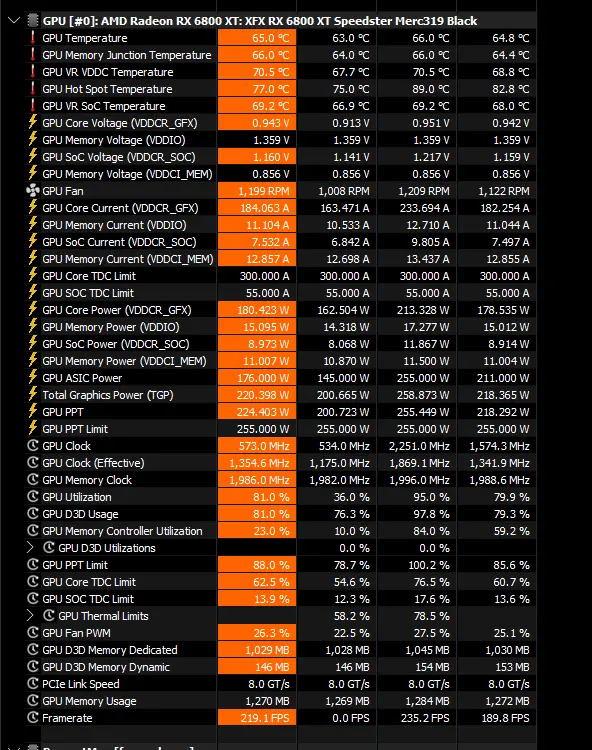592x750 pixels.
Task: Click current GPU Clock (Effective) 1,354.6 MHz
Action: [259, 463]
